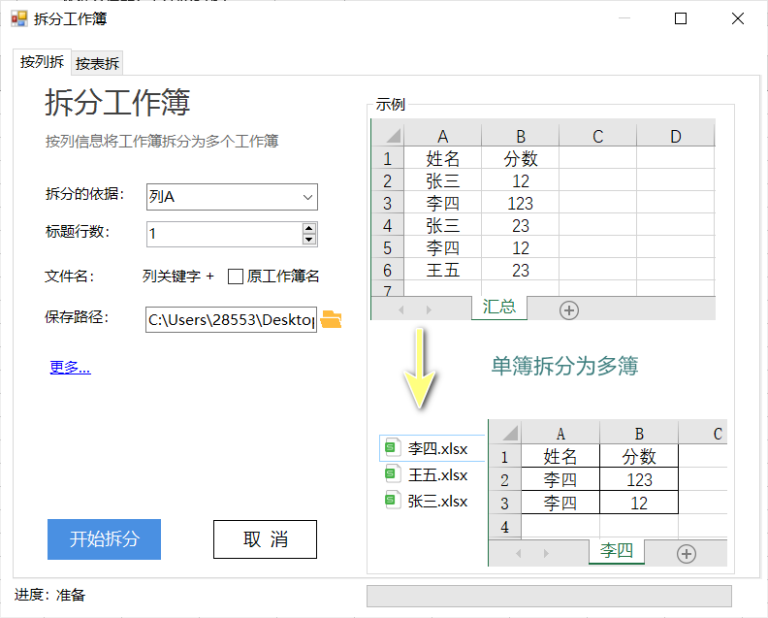Click the app icon in title bar

pyautogui.click(x=19, y=19)
